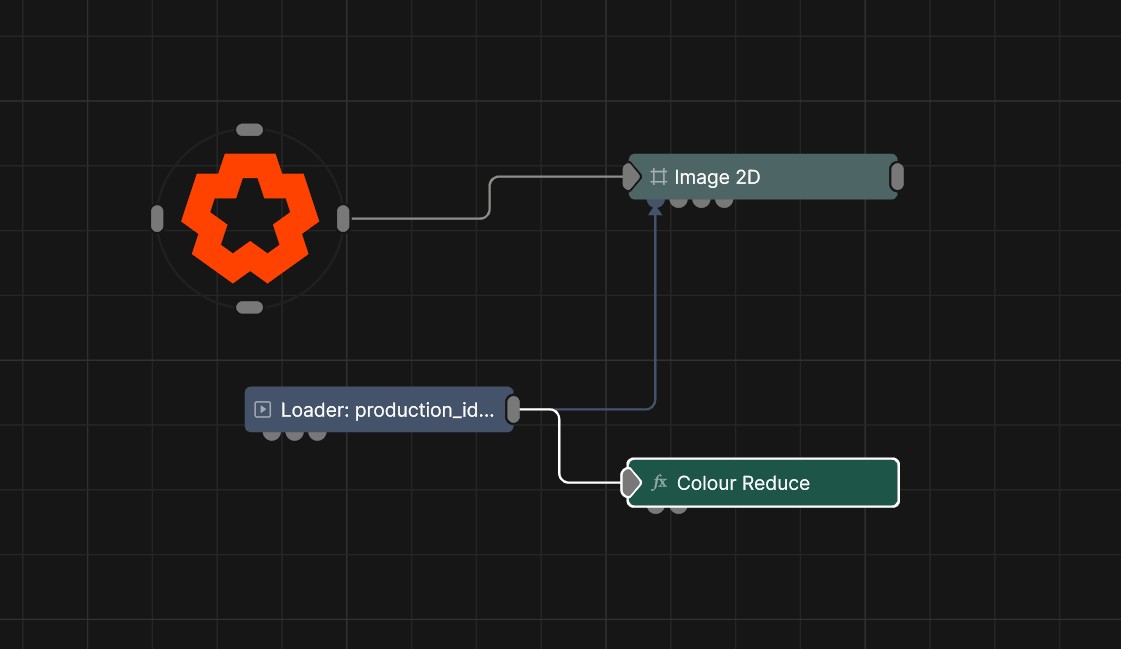Click the Loader node's output port
Image resolution: width=1121 pixels, height=649 pixels.
tap(513, 409)
